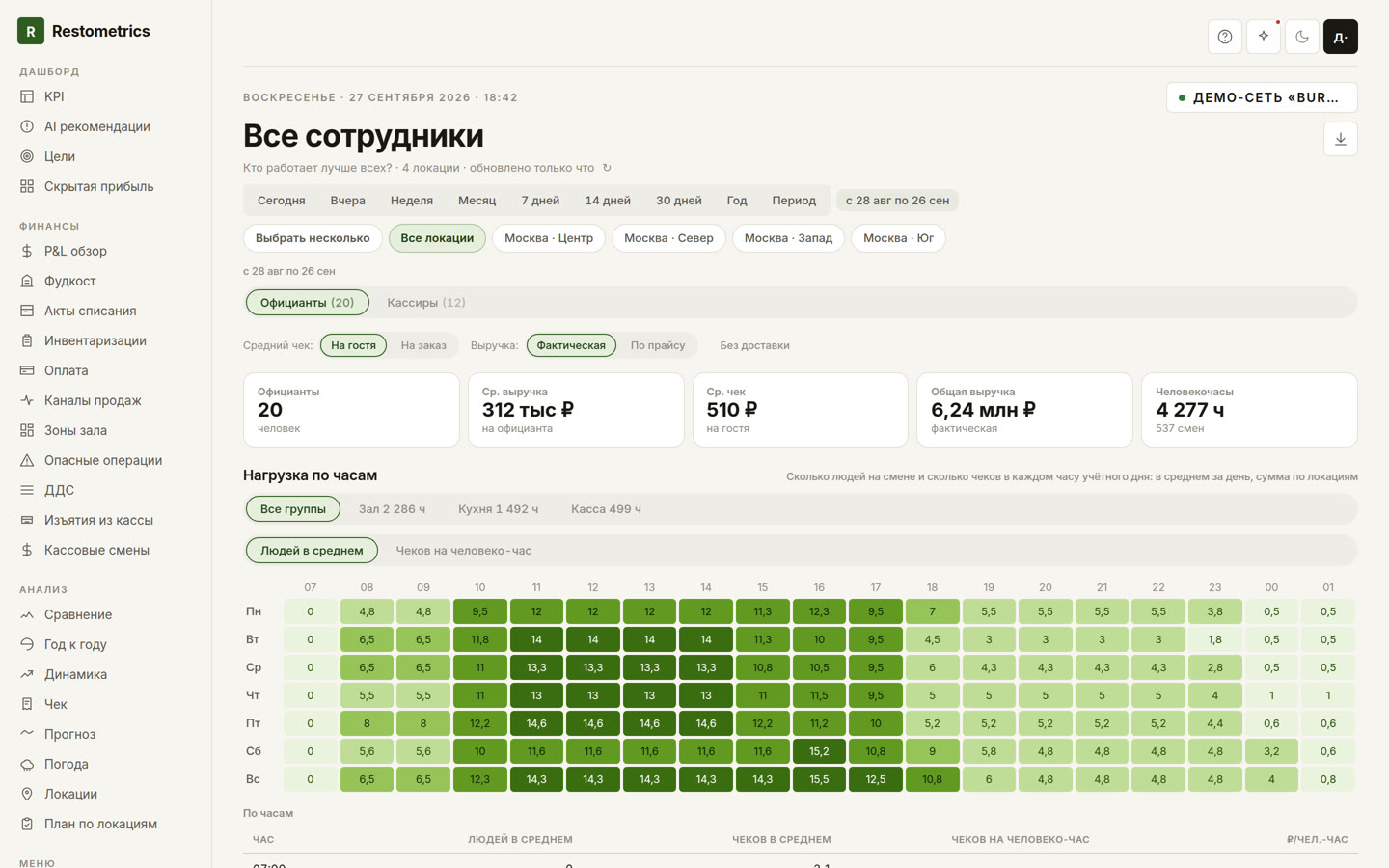Open the Человекочасы 4 277 ч card
Screen dimensions: 1389x868
(1249, 410)
